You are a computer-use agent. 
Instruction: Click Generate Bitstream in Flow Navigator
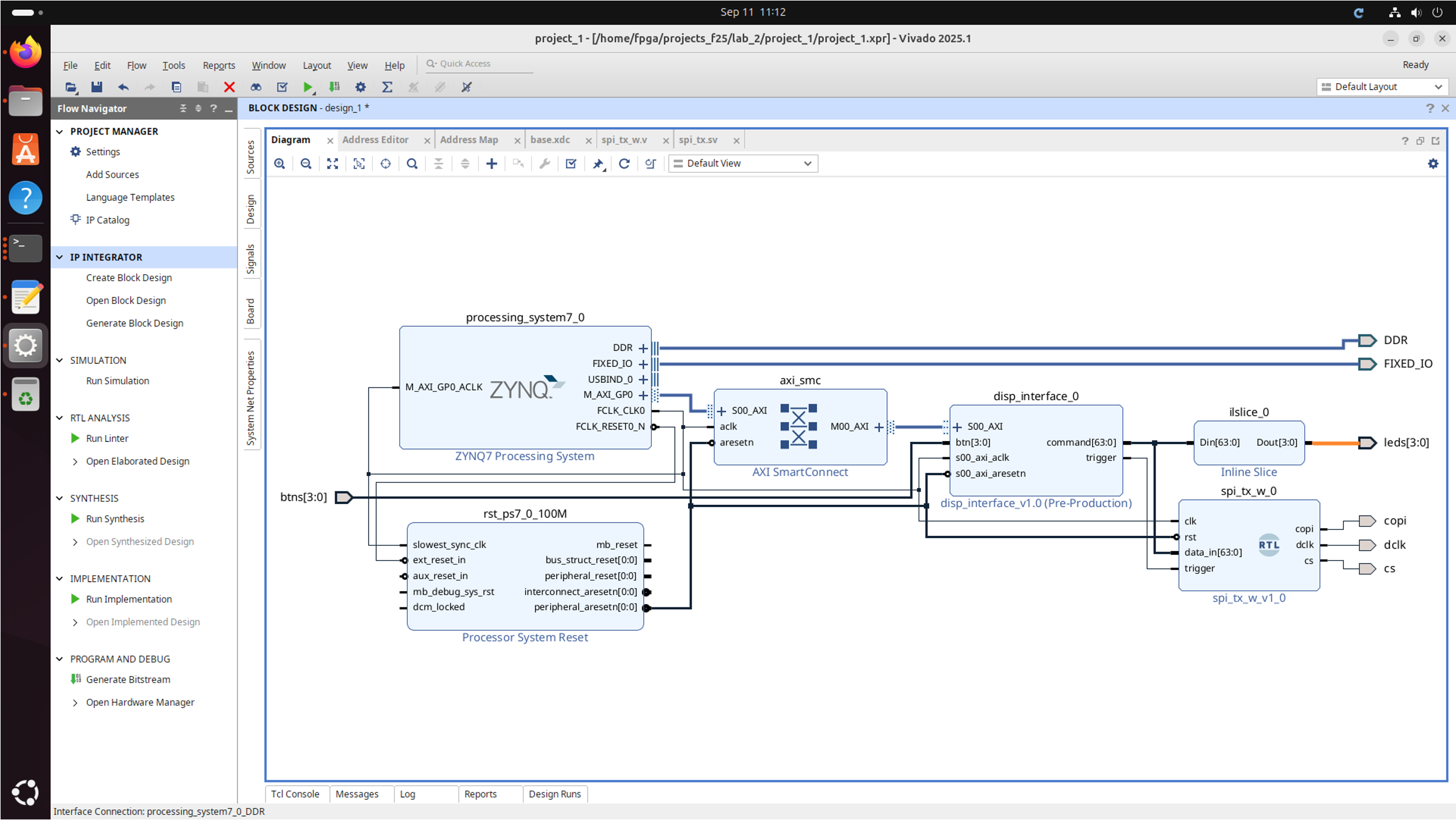[128, 680]
